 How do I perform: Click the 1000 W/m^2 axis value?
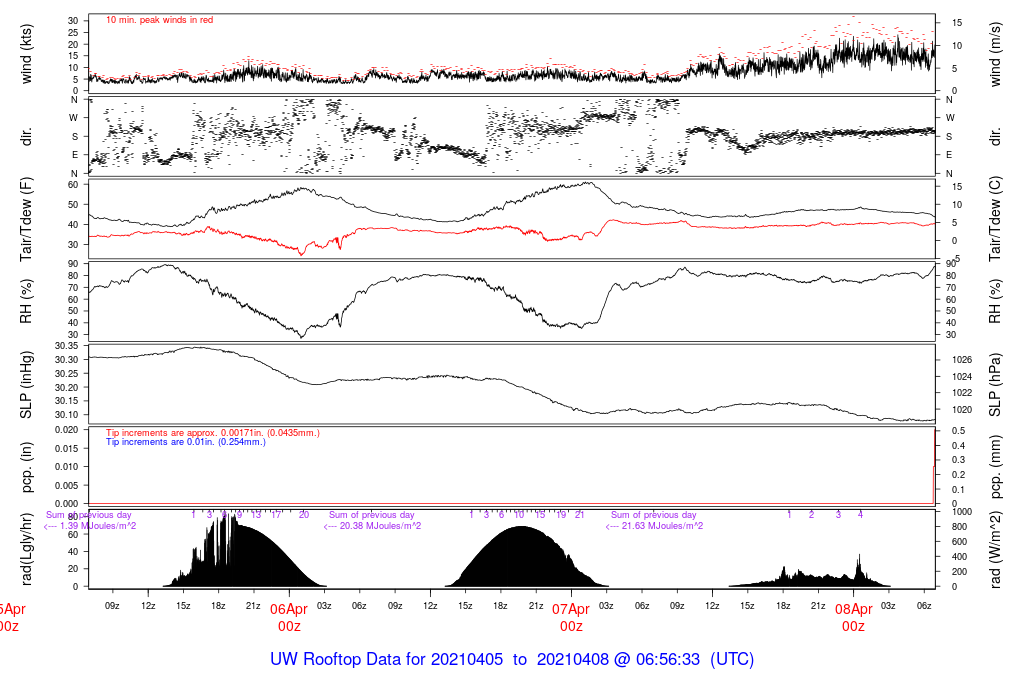pos(962,512)
